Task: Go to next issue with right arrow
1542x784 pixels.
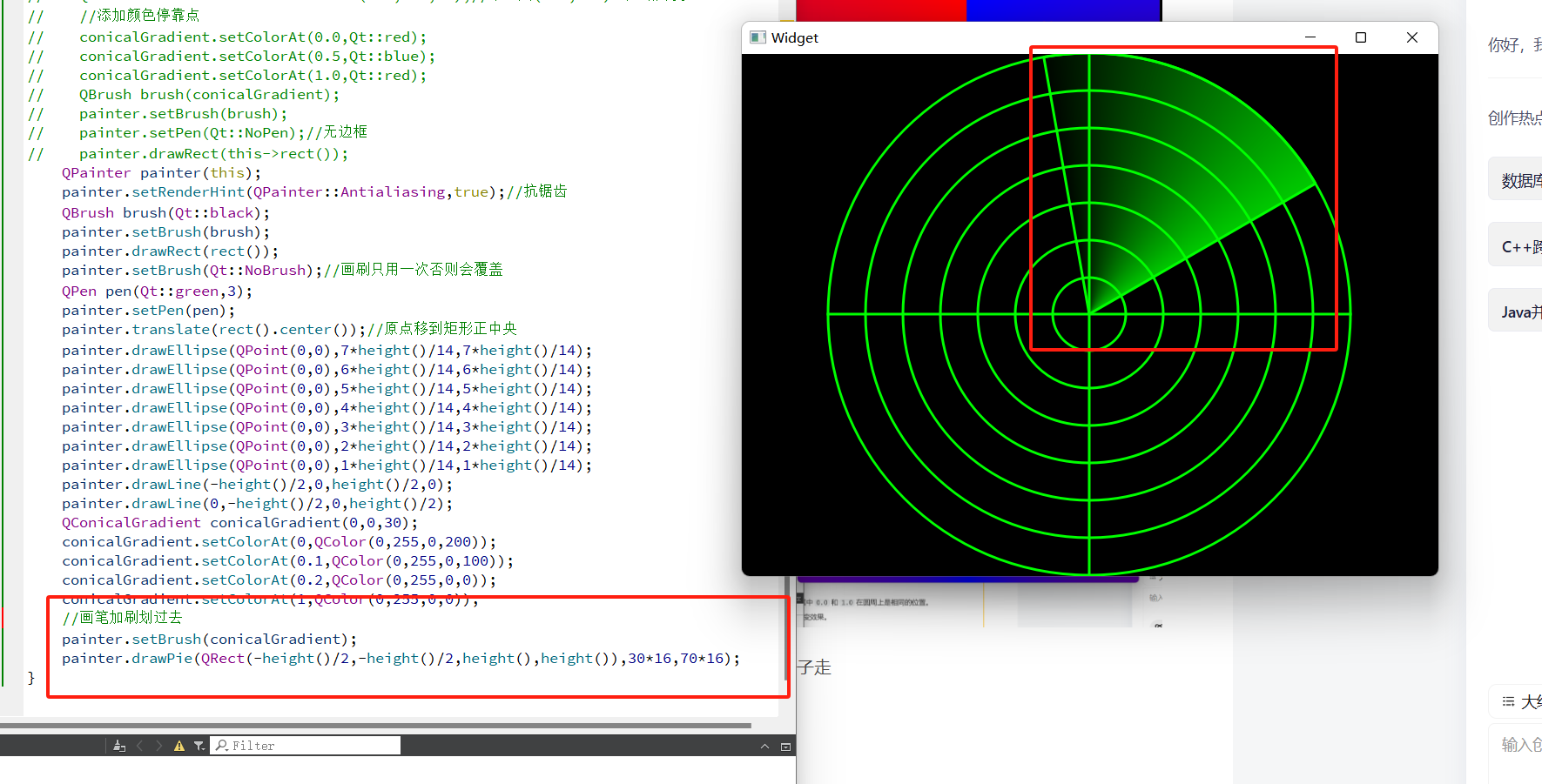Action: [158, 746]
